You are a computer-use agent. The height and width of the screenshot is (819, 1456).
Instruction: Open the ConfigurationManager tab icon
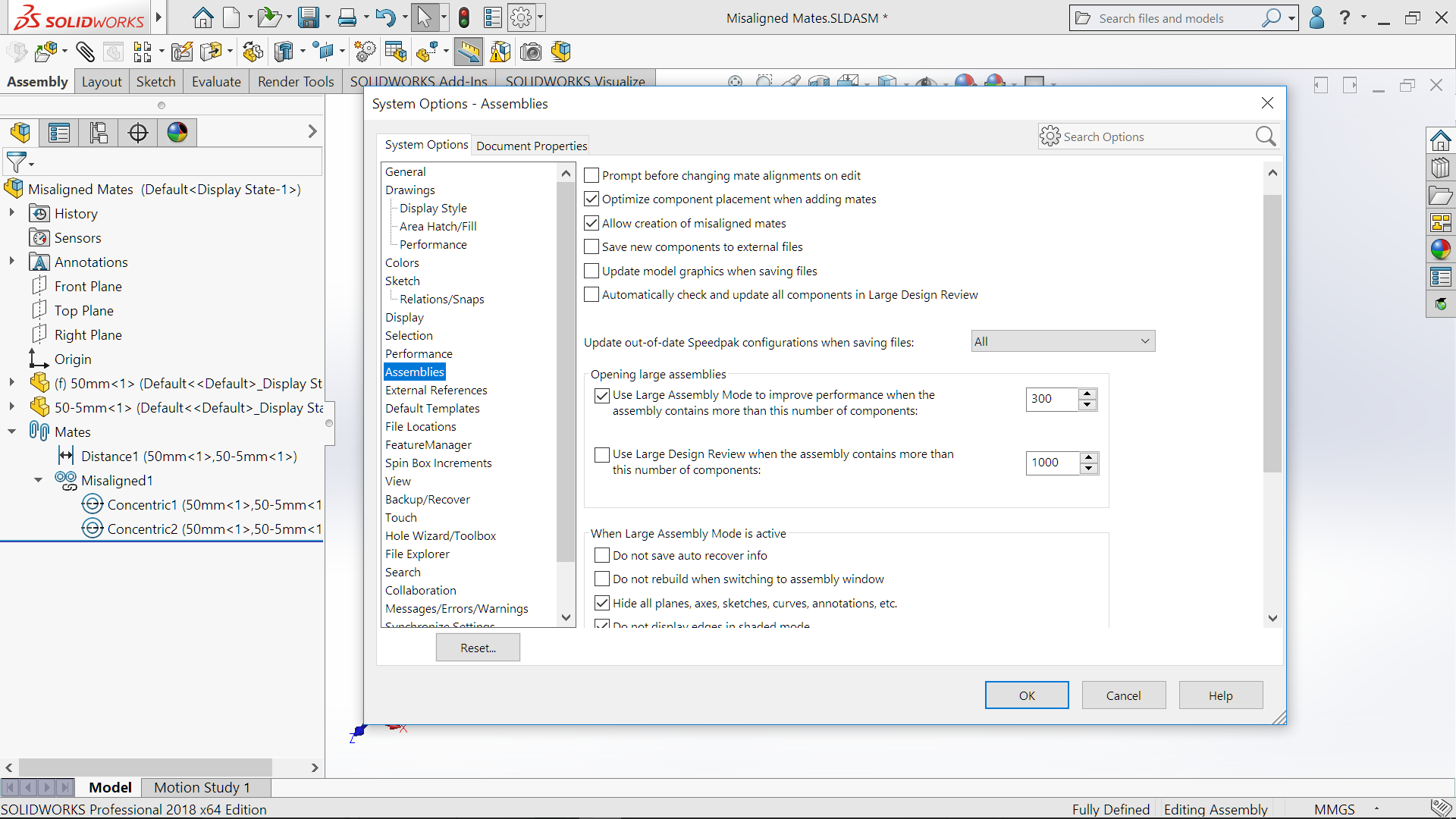[x=99, y=133]
